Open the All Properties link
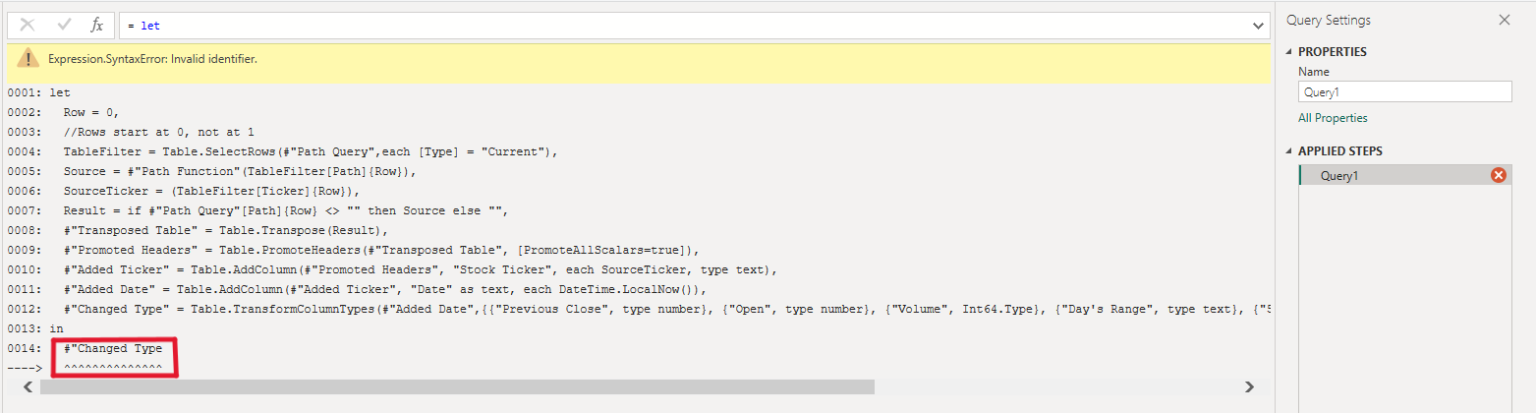This screenshot has height=413, width=1536. (x=1332, y=118)
